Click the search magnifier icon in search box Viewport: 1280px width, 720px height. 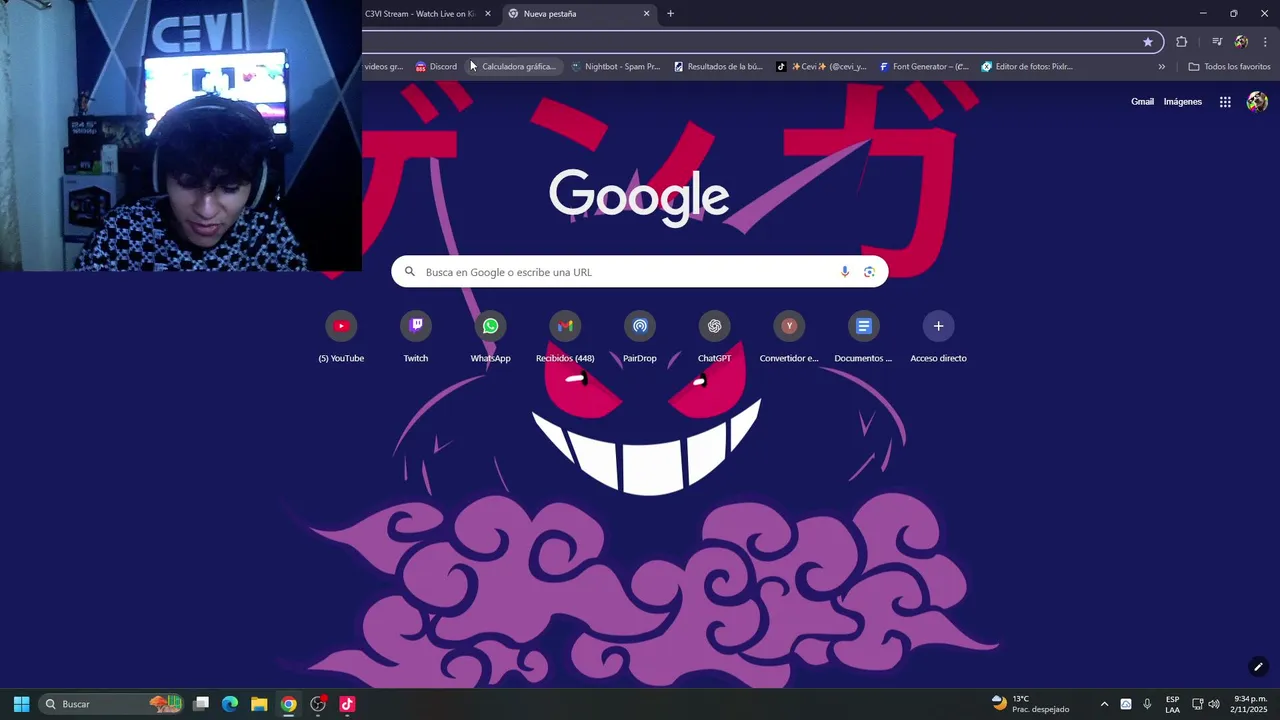(x=410, y=272)
